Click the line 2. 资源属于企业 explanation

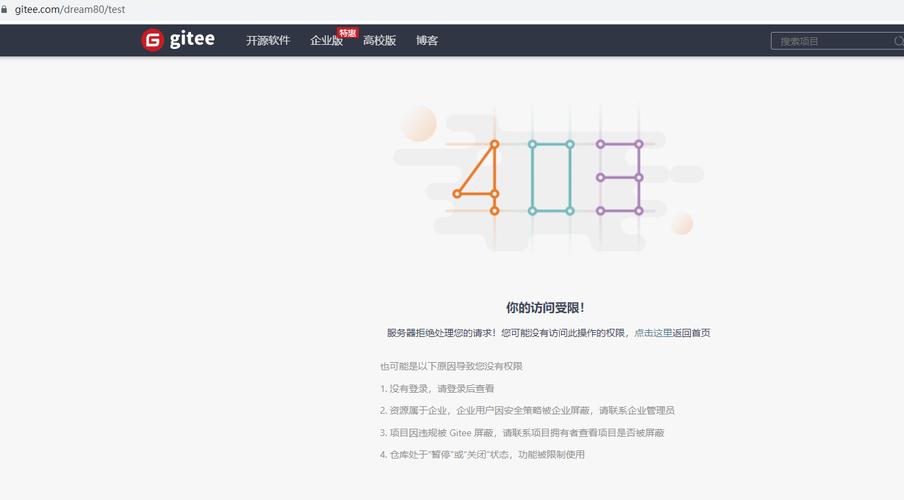[x=527, y=411]
